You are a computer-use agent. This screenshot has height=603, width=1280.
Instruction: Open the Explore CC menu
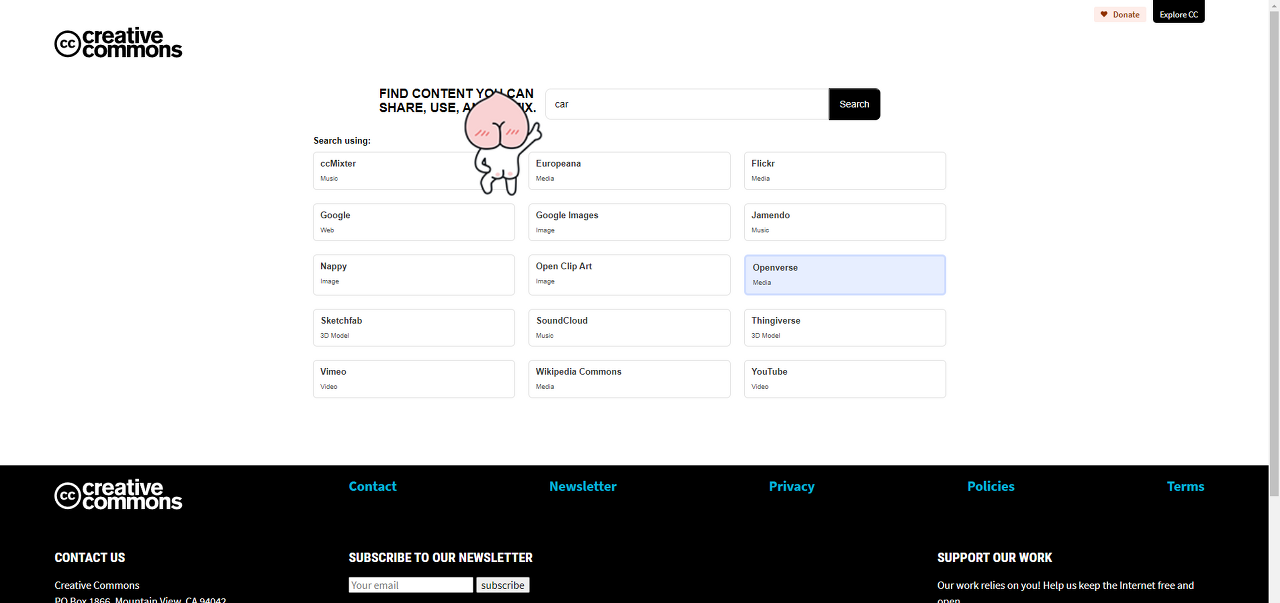[x=1179, y=13]
